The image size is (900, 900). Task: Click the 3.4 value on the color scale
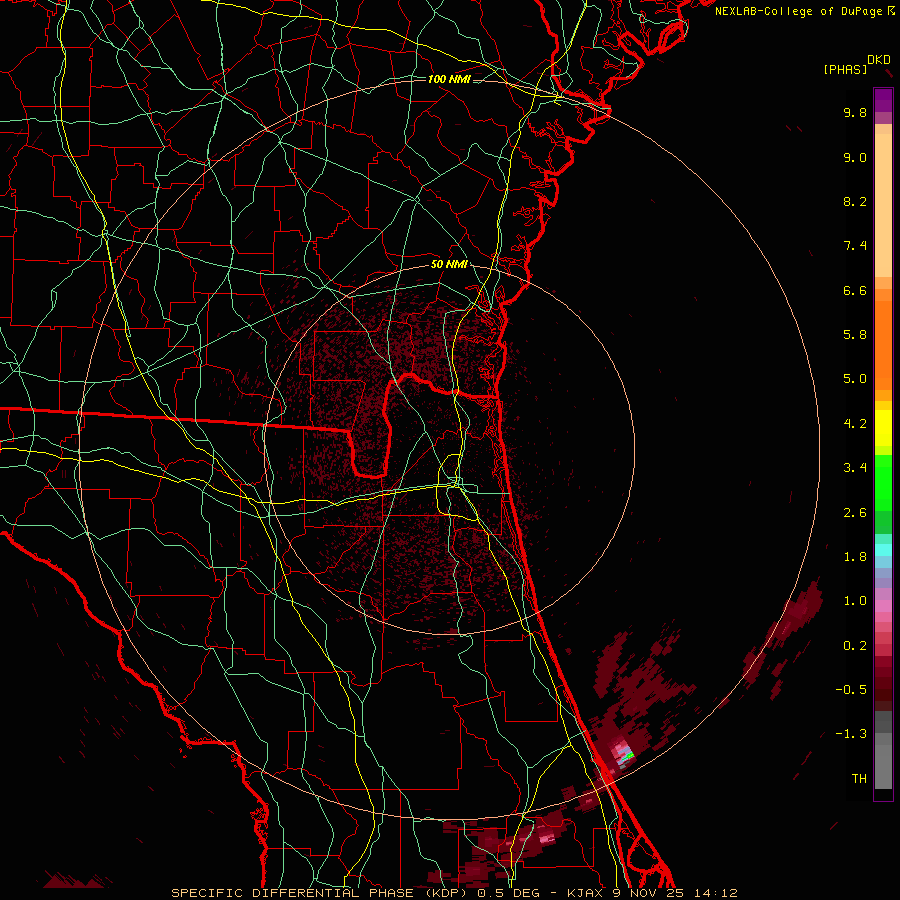pyautogui.click(x=855, y=468)
